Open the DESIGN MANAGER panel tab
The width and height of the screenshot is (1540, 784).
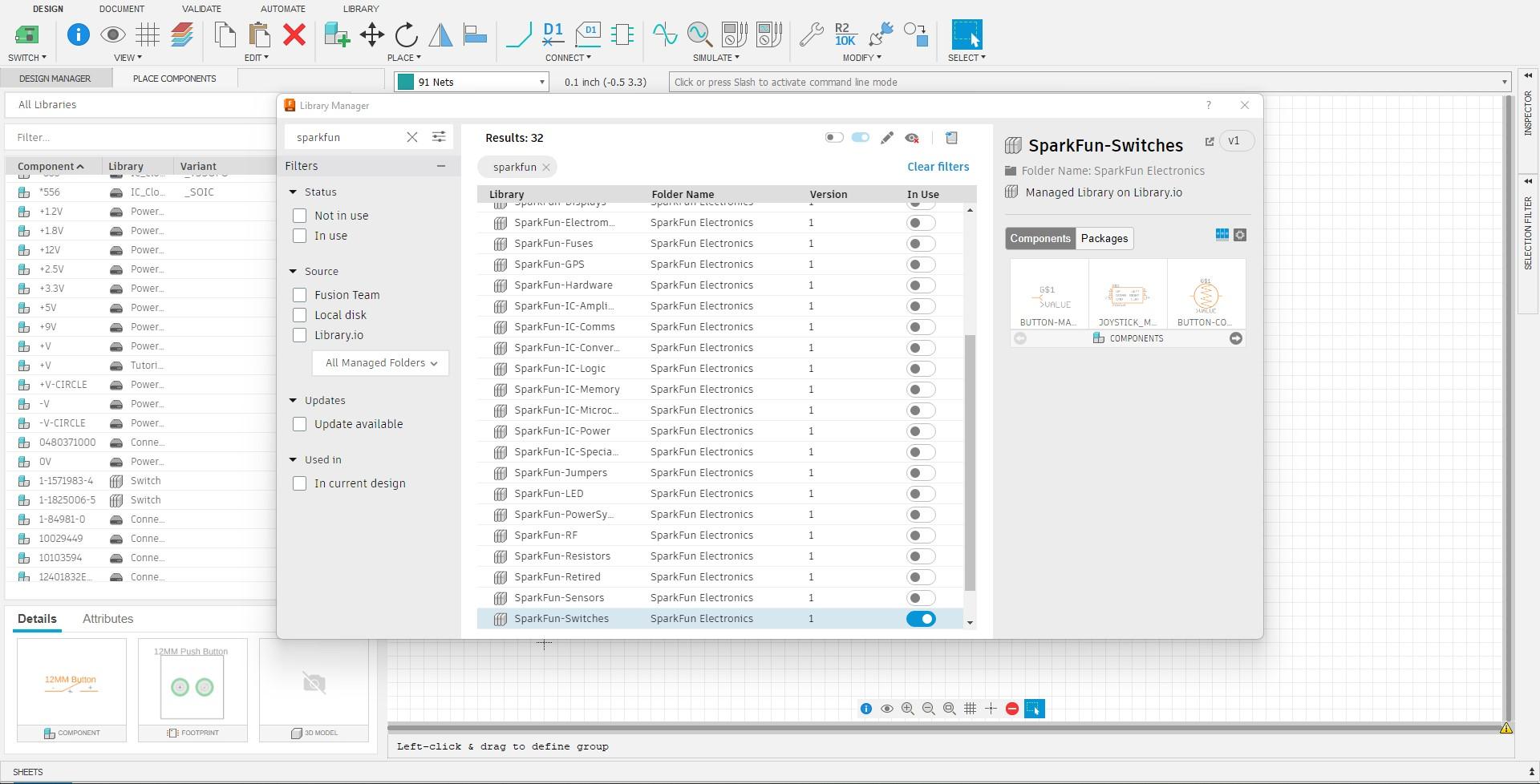(x=55, y=79)
